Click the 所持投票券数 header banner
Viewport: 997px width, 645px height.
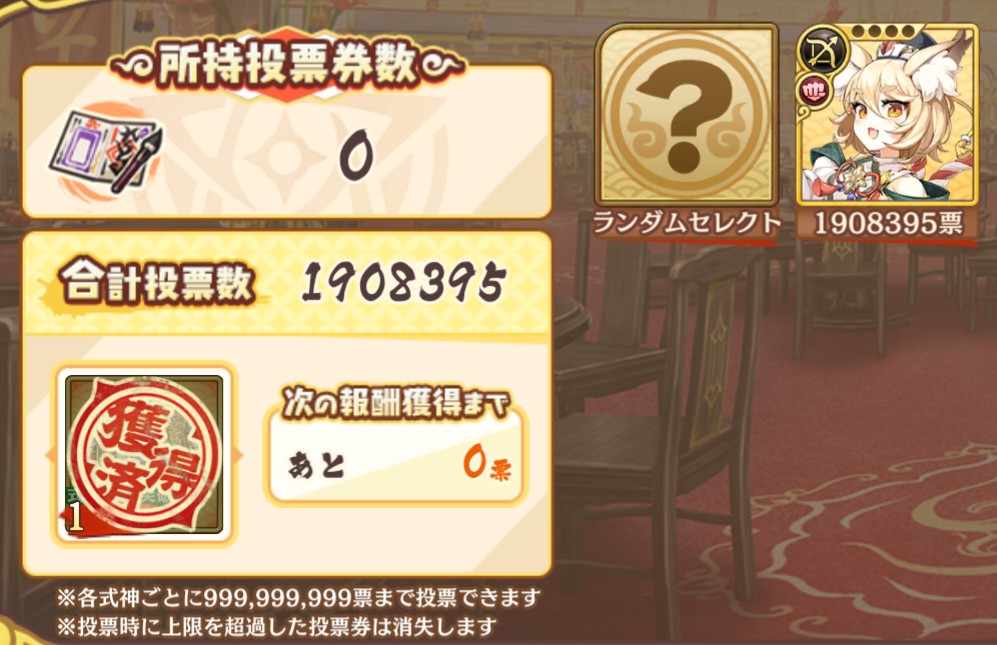287,64
